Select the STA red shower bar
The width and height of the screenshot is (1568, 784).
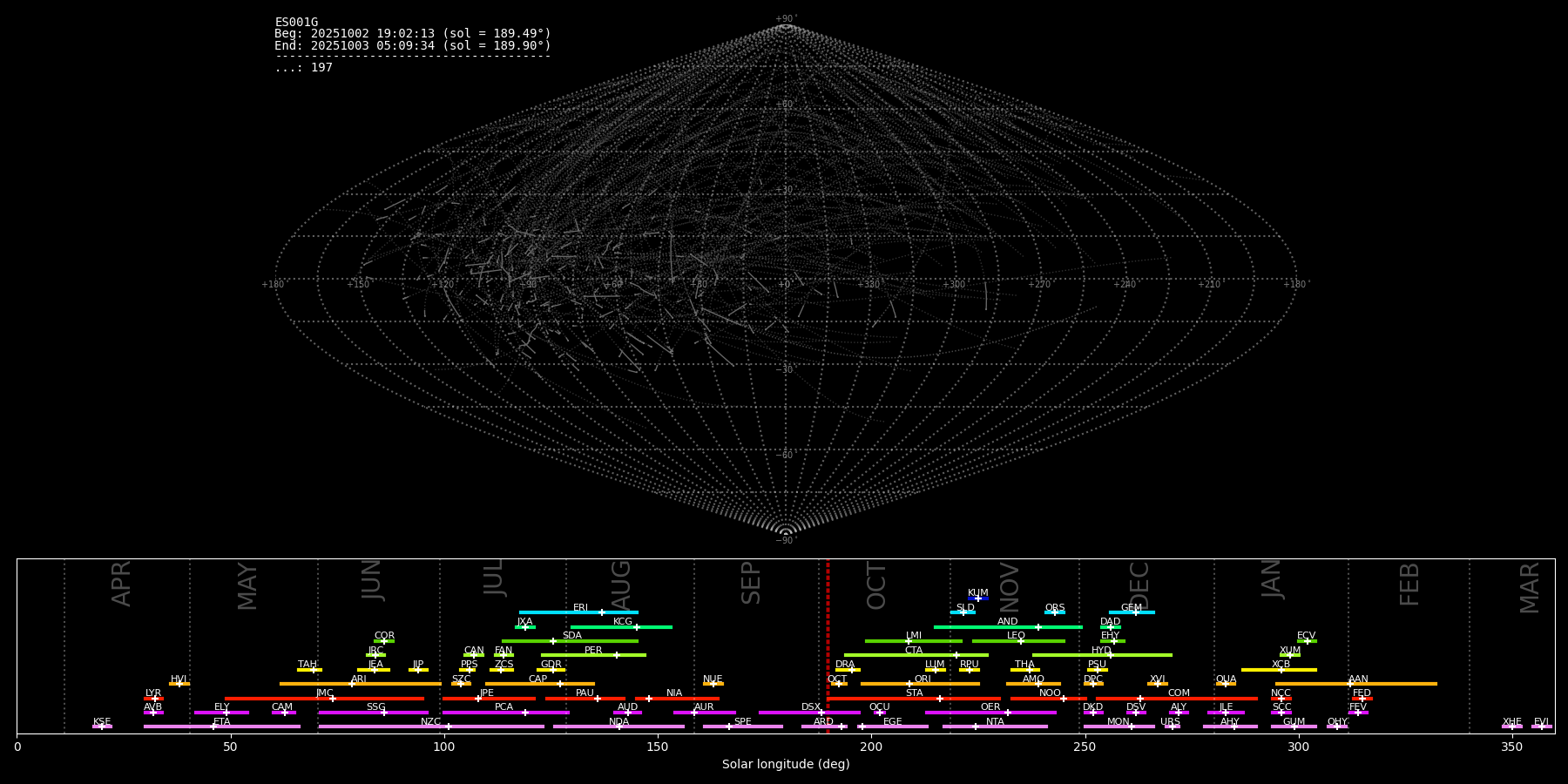[914, 699]
